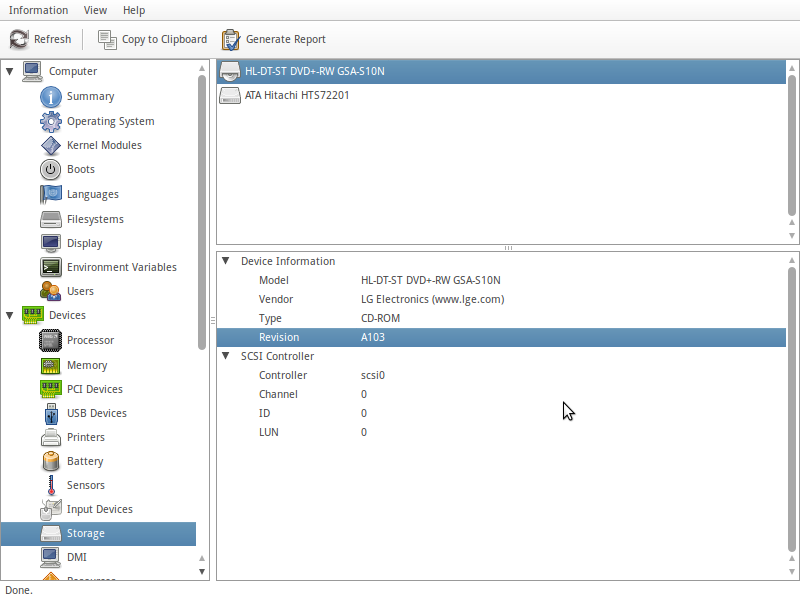This screenshot has height=600, width=800.
Task: Click the details pane scrollbar thumb
Action: pos(792,409)
